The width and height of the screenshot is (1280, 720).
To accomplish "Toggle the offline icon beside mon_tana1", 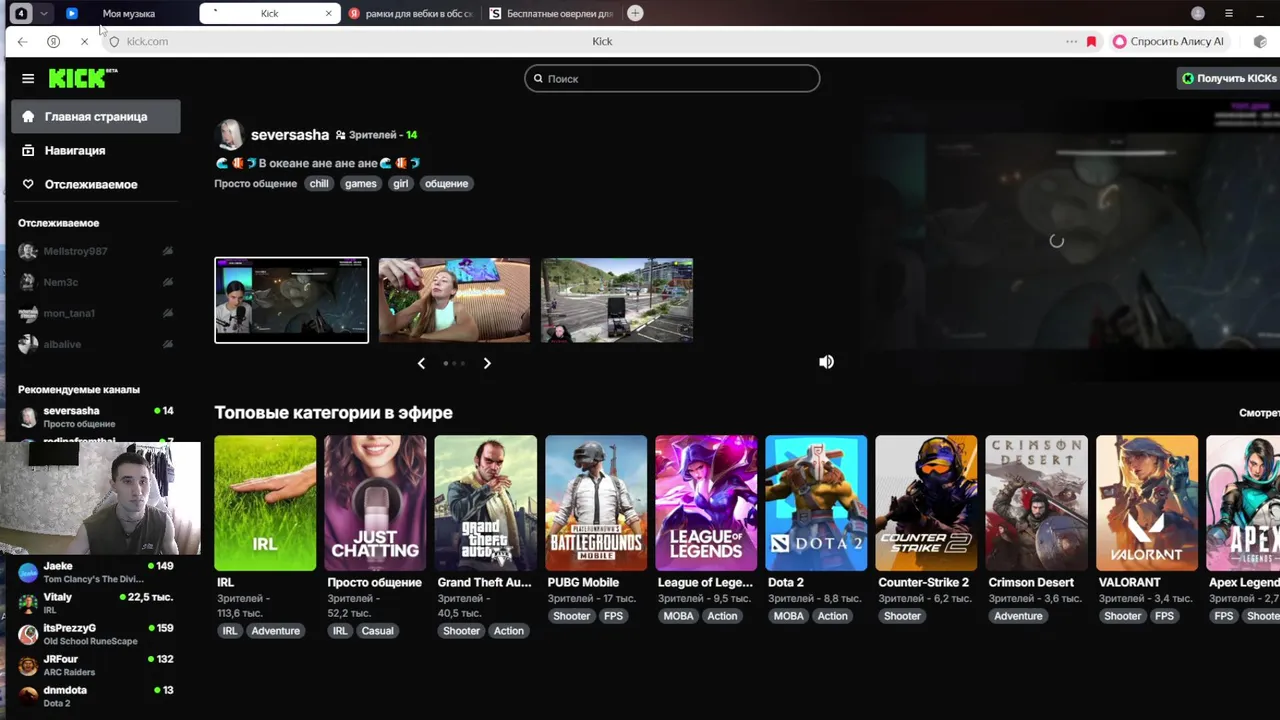I will (168, 313).
